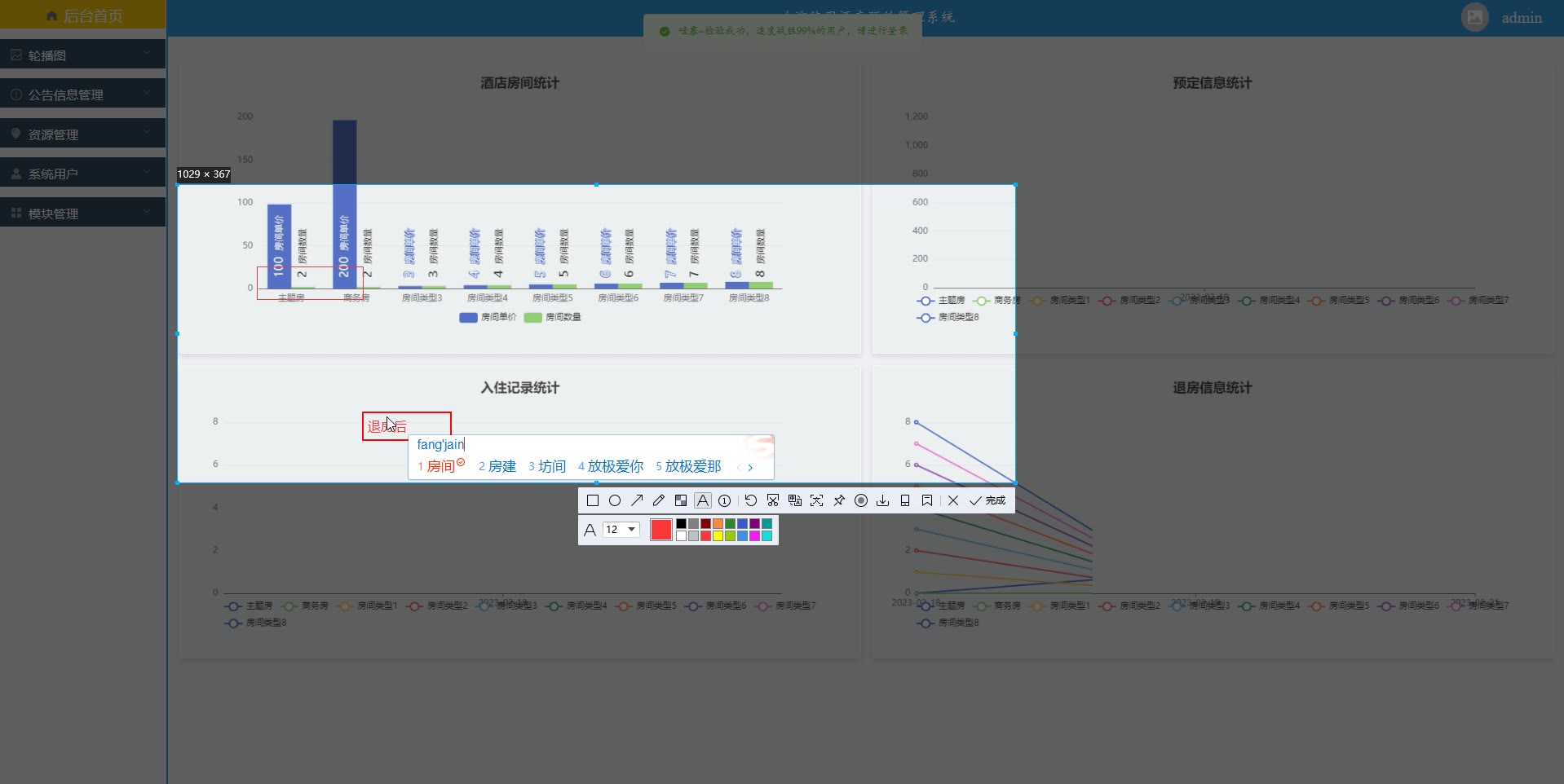Select the rectangle annotation tool
This screenshot has height=784, width=1564.
(x=593, y=500)
